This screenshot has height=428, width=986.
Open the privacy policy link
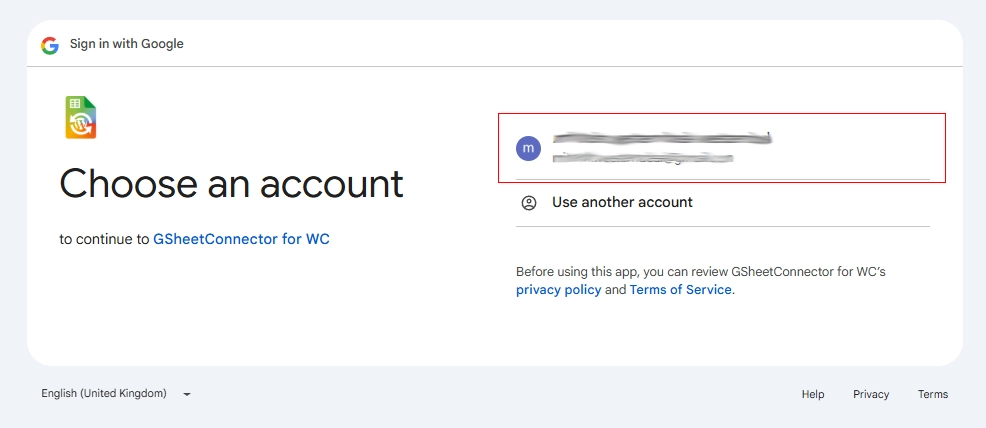coord(558,290)
